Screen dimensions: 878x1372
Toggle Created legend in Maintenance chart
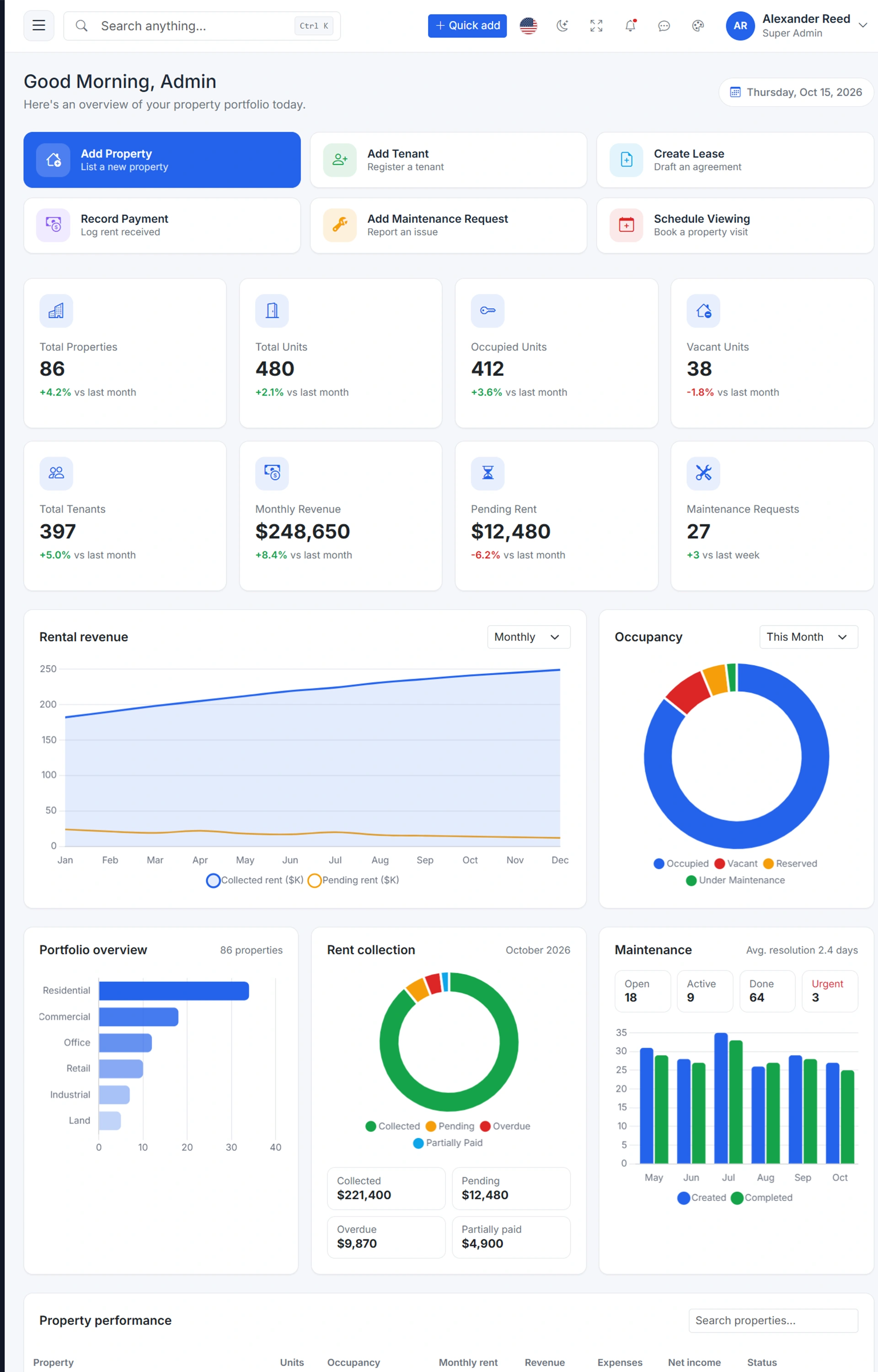click(x=701, y=1198)
